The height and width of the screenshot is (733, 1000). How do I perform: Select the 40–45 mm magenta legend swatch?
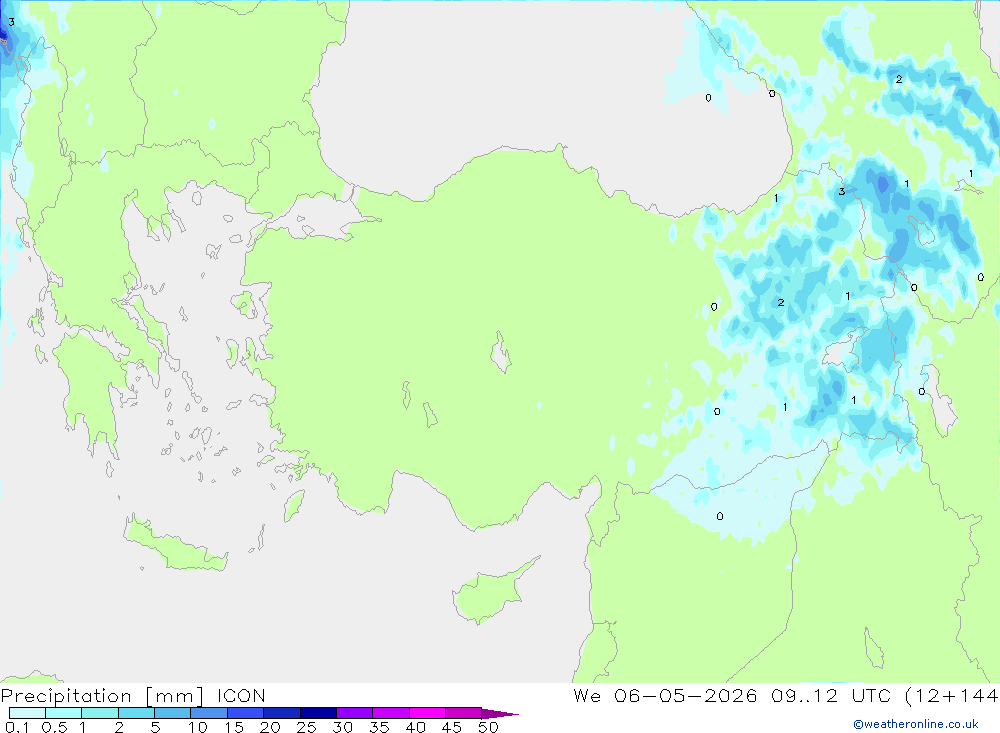point(427,713)
